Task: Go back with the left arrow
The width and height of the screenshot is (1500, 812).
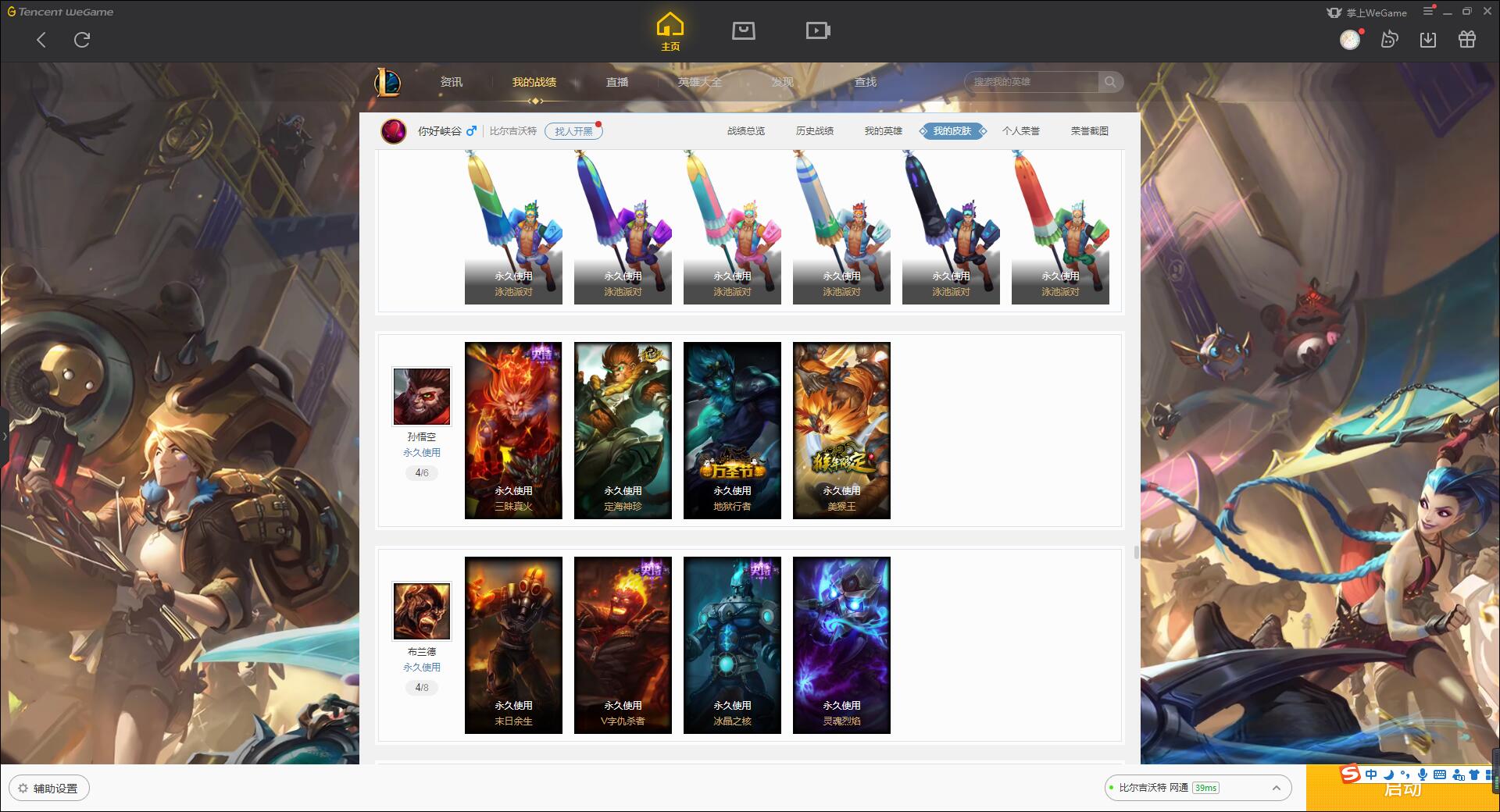Action: (41, 40)
